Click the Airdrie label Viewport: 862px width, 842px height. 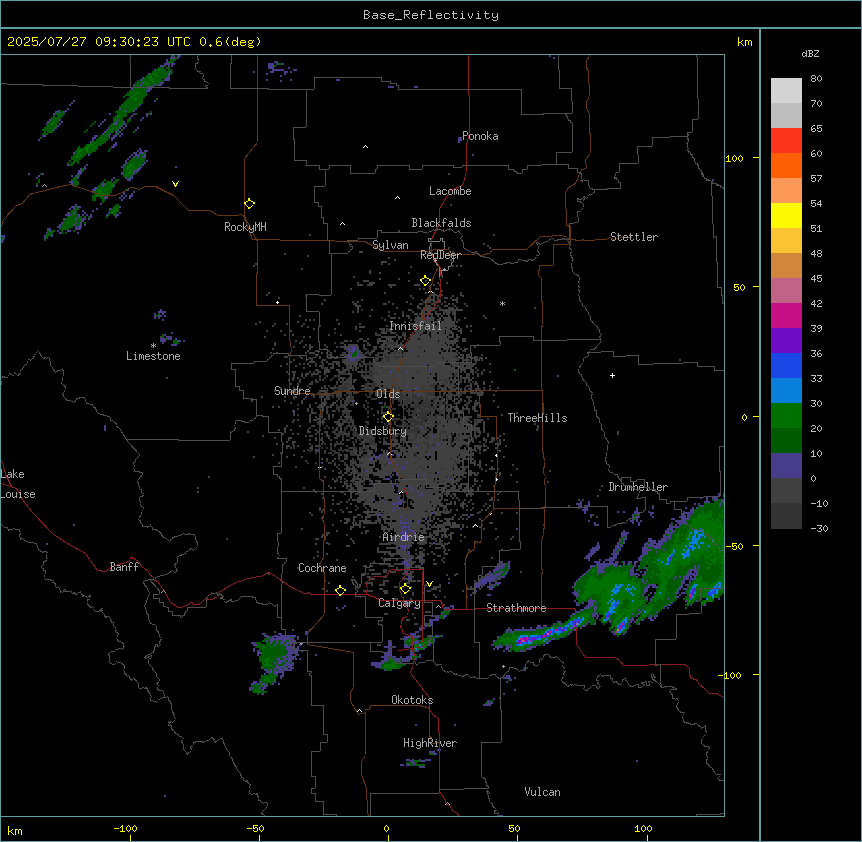pos(404,537)
